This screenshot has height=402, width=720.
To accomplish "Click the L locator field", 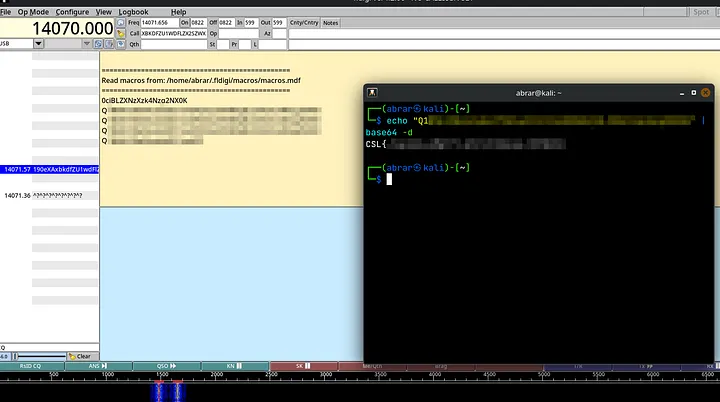I will pyautogui.click(x=272, y=44).
